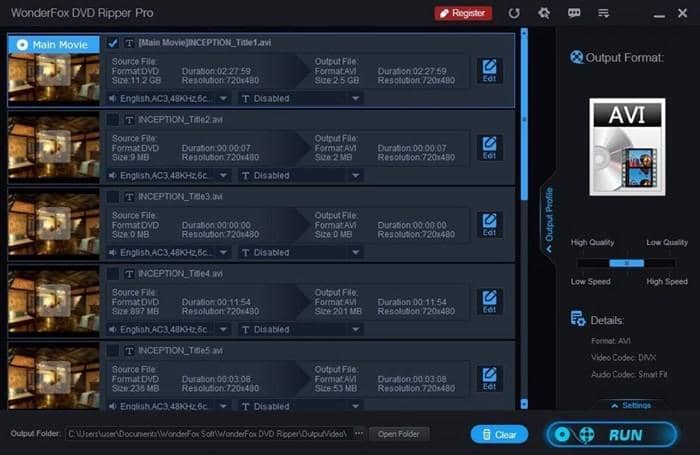
Task: Click the speaker icon in Title4 row
Action: click(x=112, y=330)
